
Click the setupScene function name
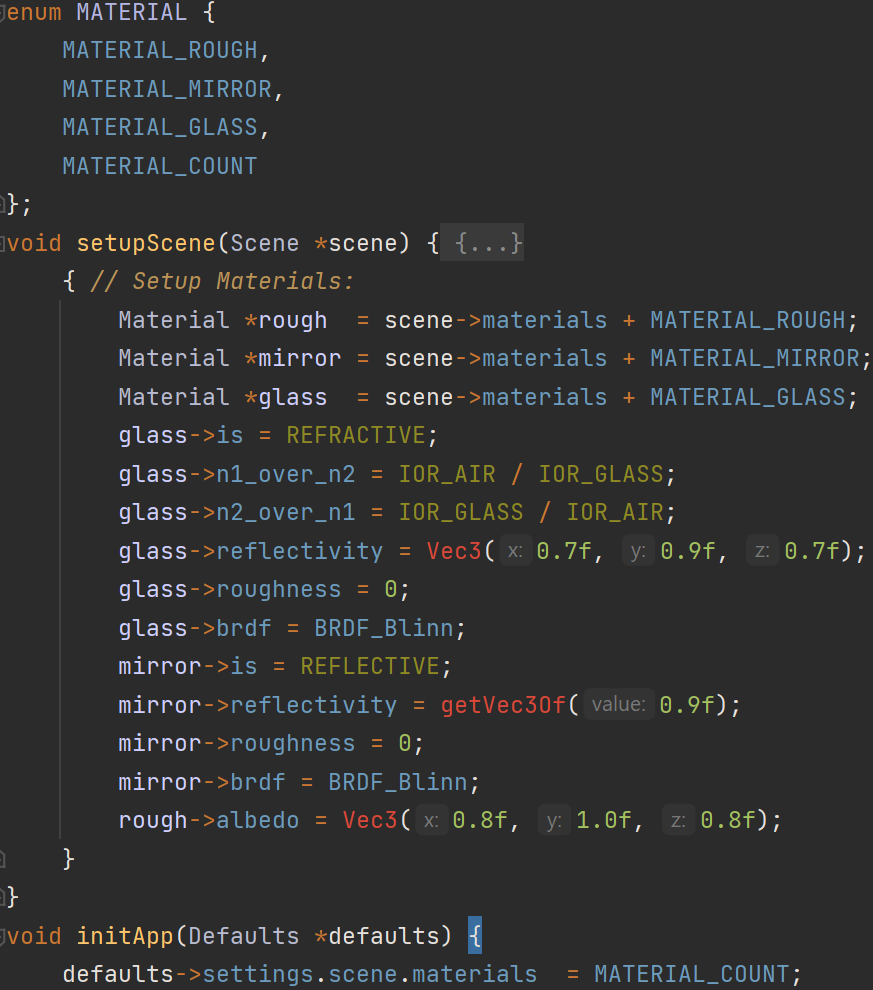pos(146,243)
